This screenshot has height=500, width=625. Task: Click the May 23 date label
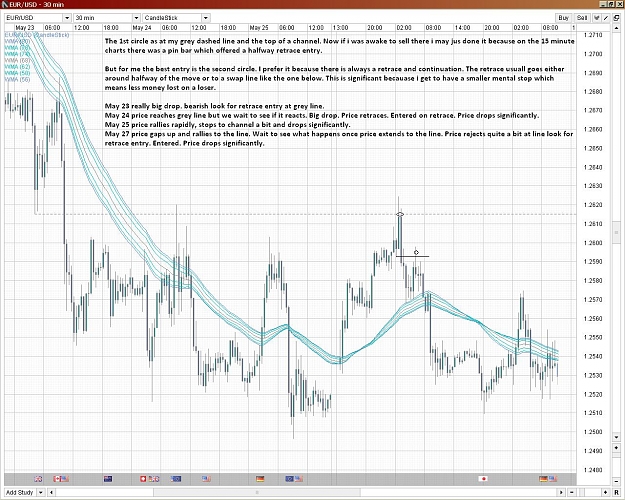click(x=25, y=28)
